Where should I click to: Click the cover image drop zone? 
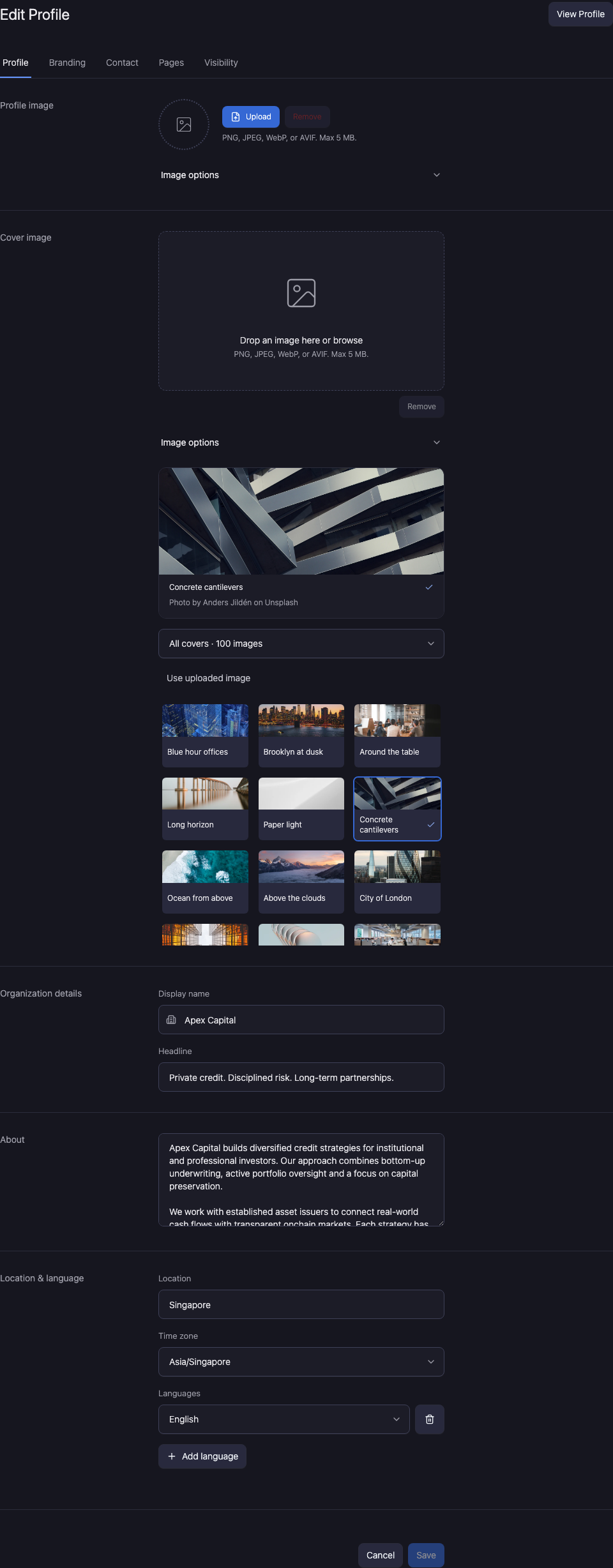pos(301,311)
